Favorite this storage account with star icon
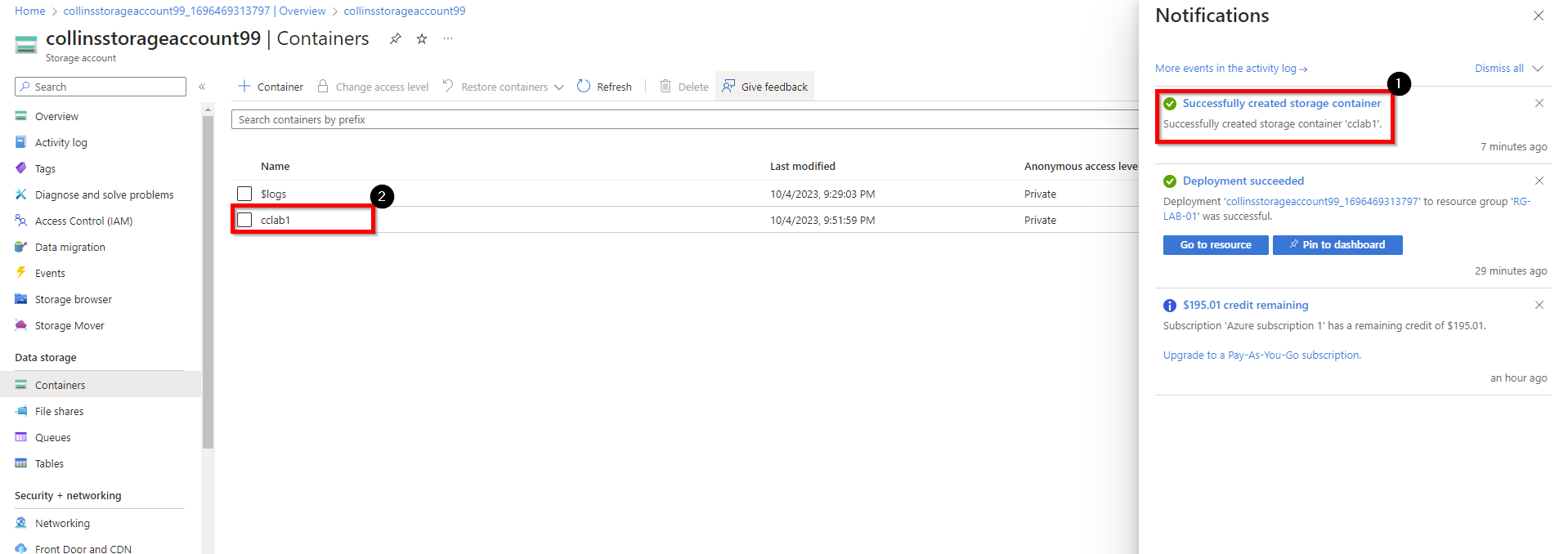The width and height of the screenshot is (1568, 554). click(422, 38)
